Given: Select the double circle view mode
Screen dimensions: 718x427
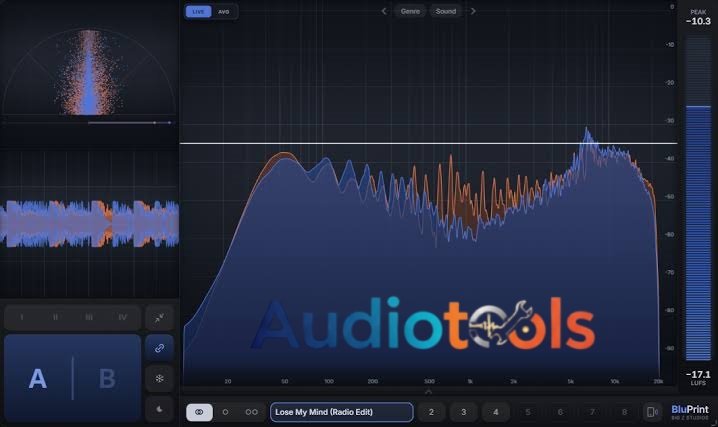Looking at the screenshot, I should click(x=251, y=412).
